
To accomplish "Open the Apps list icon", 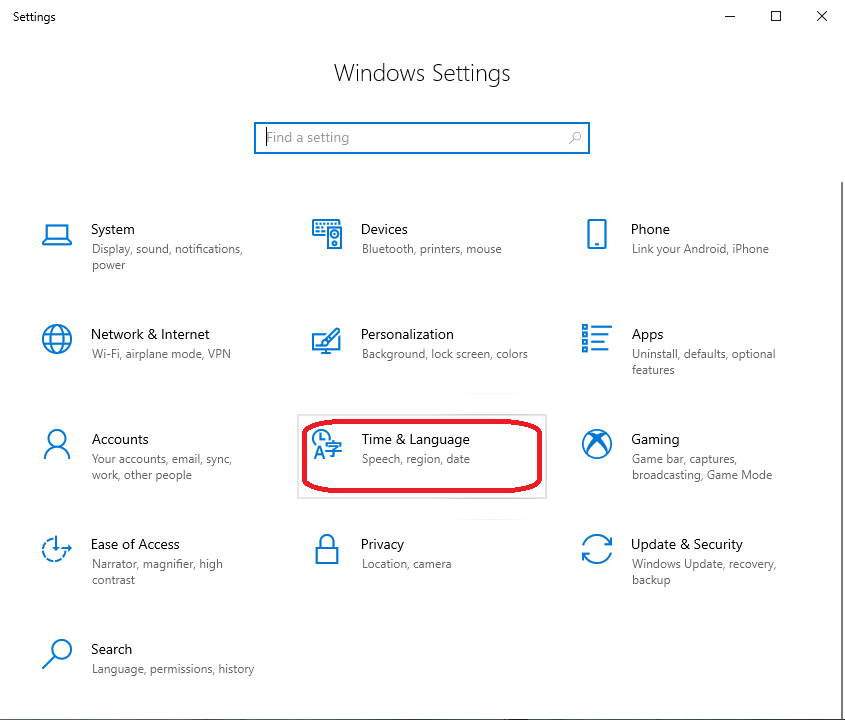I will click(x=597, y=339).
